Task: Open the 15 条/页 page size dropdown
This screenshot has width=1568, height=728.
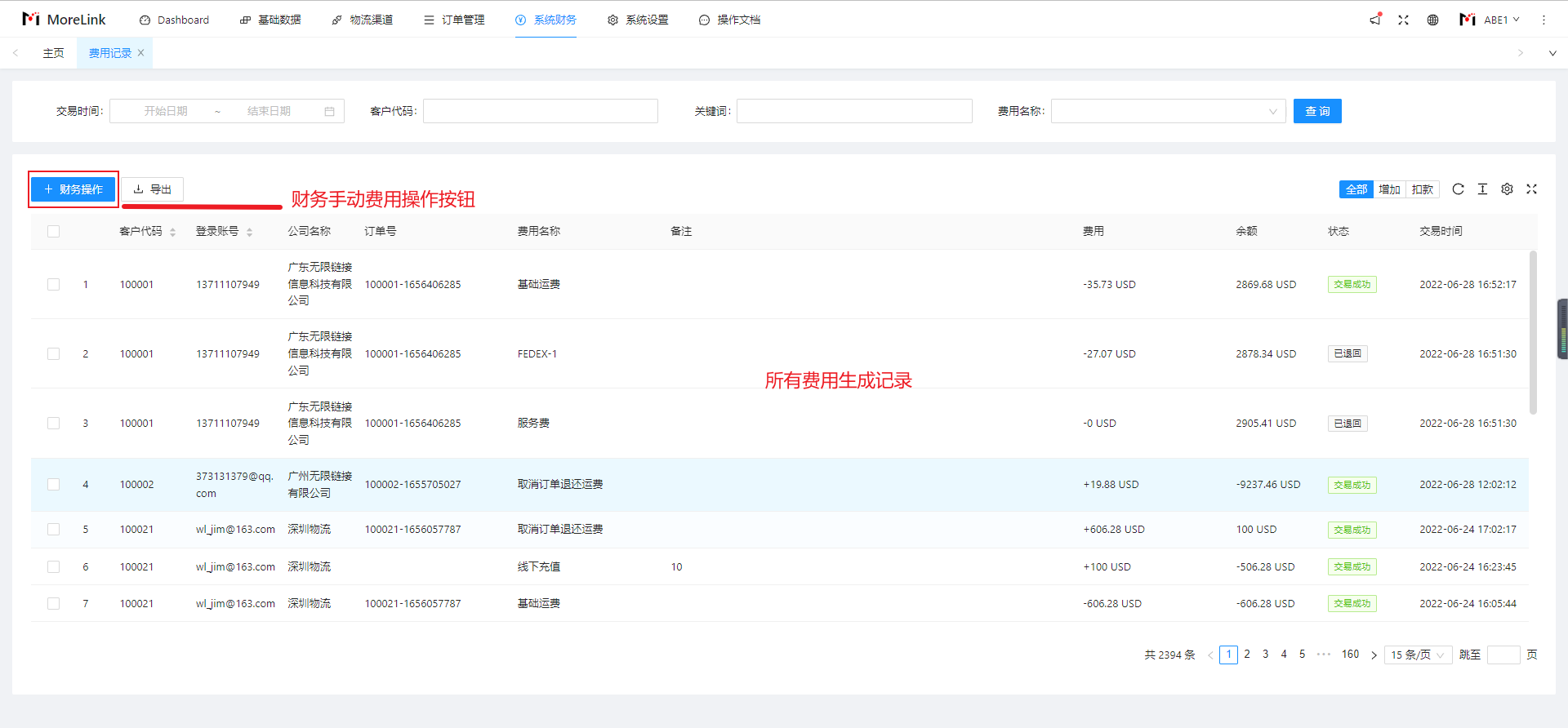Action: tap(1417, 655)
